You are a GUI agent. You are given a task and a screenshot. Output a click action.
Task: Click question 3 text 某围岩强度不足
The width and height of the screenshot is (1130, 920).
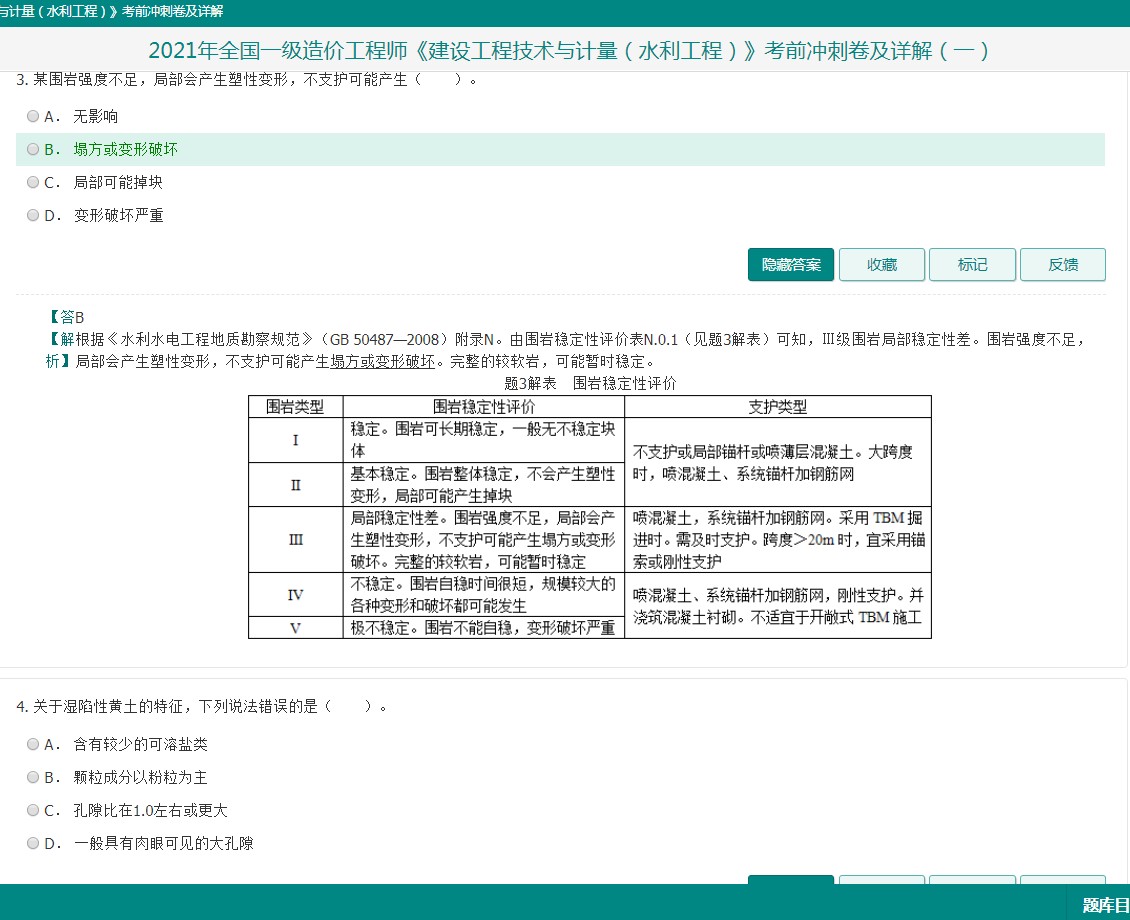[x=246, y=79]
